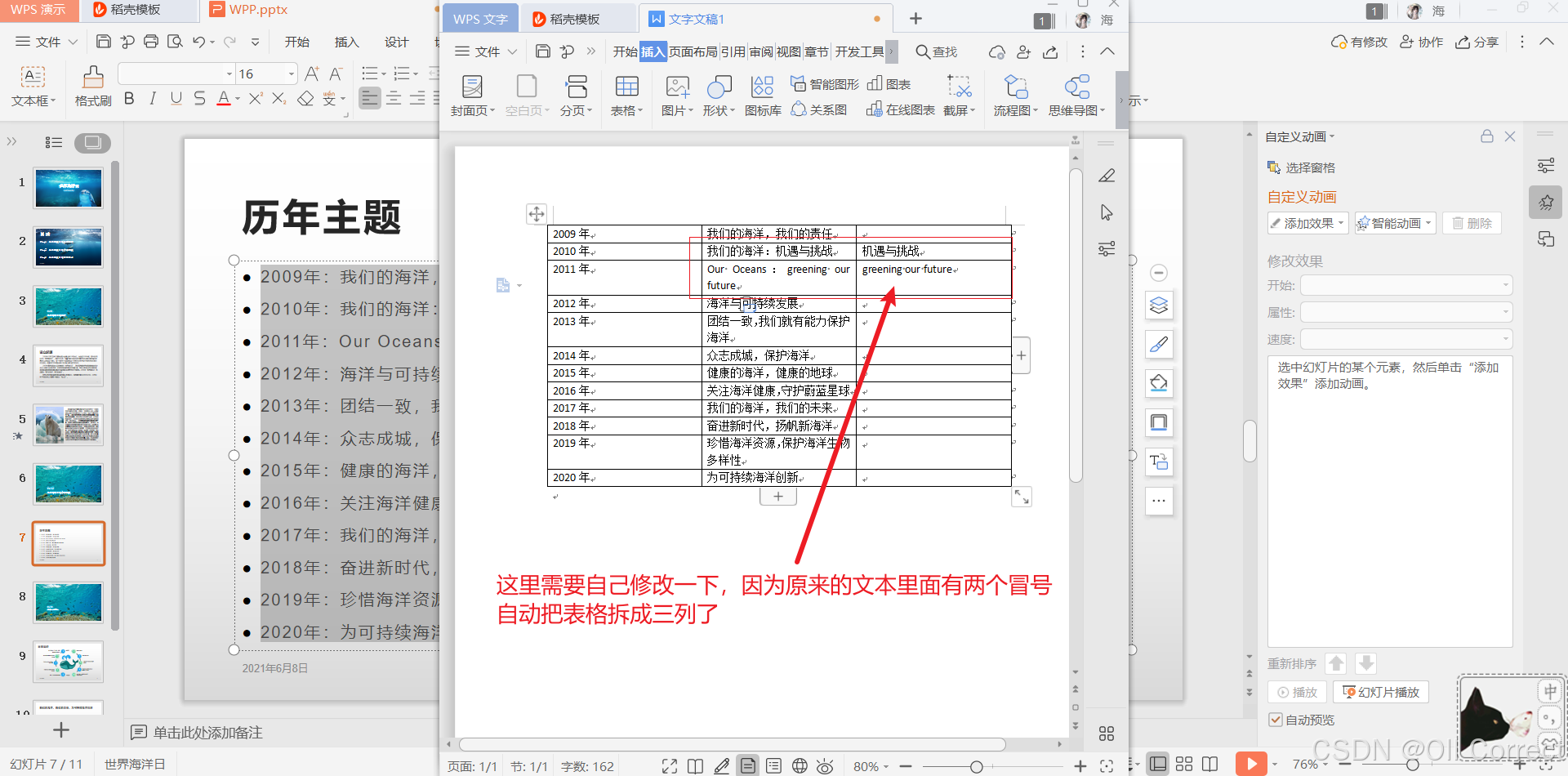Click the add row plus button below table
1568x776 pixels.
tap(778, 497)
